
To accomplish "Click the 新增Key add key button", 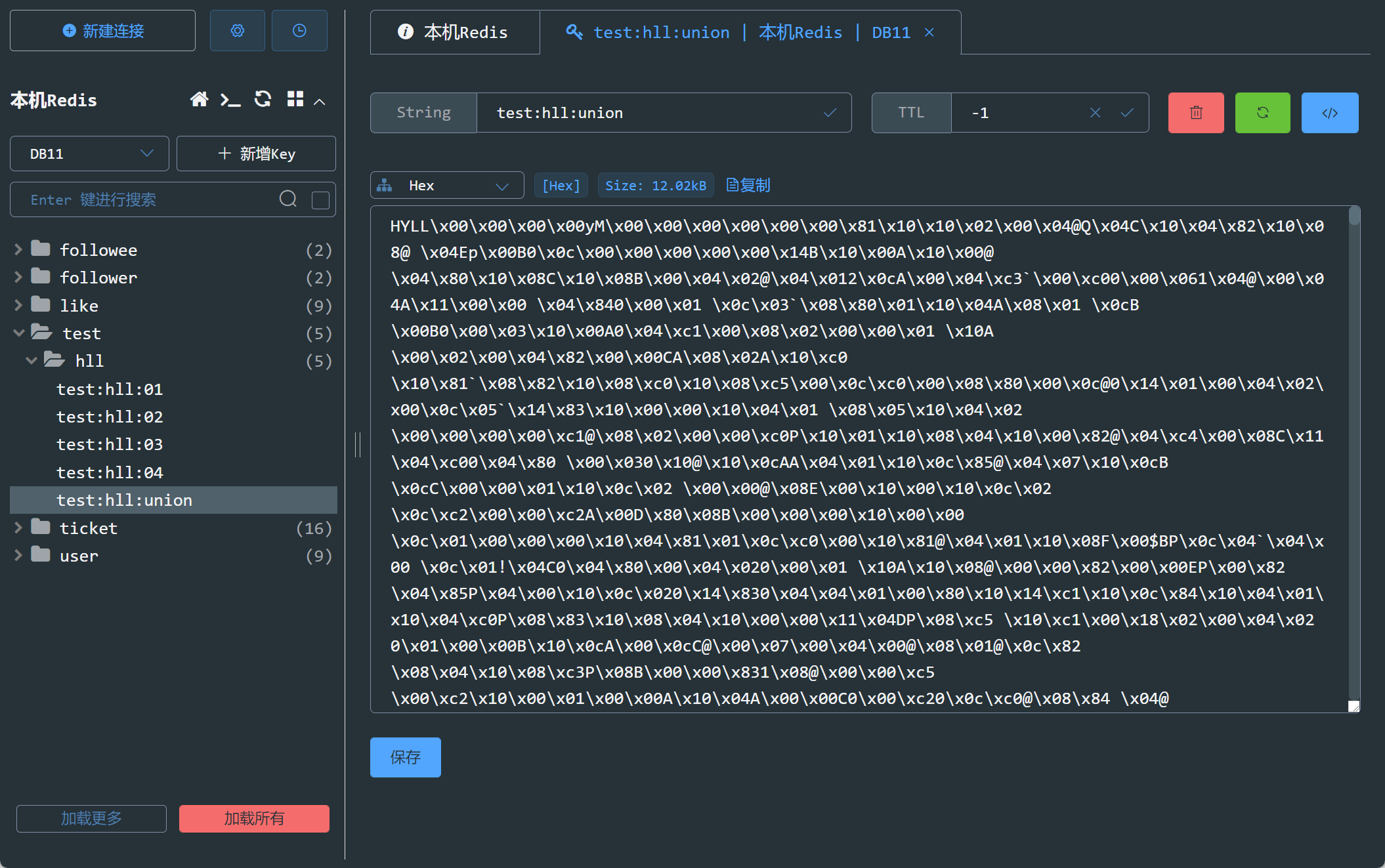I will [256, 154].
